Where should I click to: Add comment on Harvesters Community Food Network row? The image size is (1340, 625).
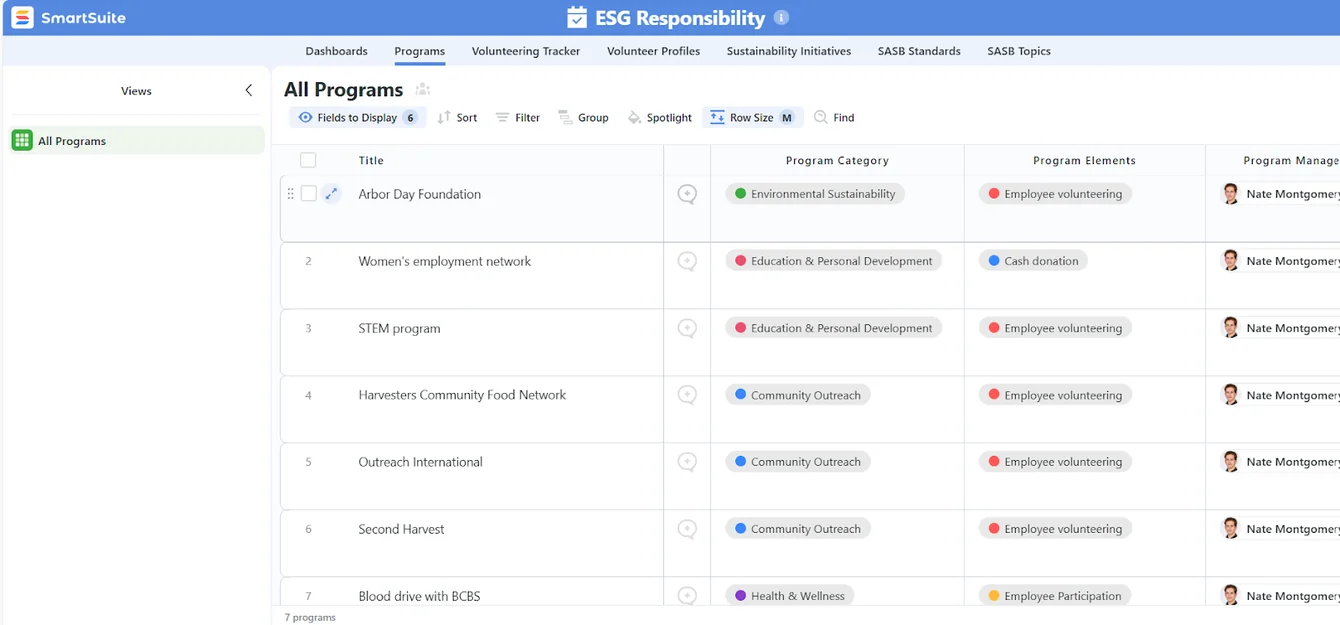pyautogui.click(x=687, y=395)
